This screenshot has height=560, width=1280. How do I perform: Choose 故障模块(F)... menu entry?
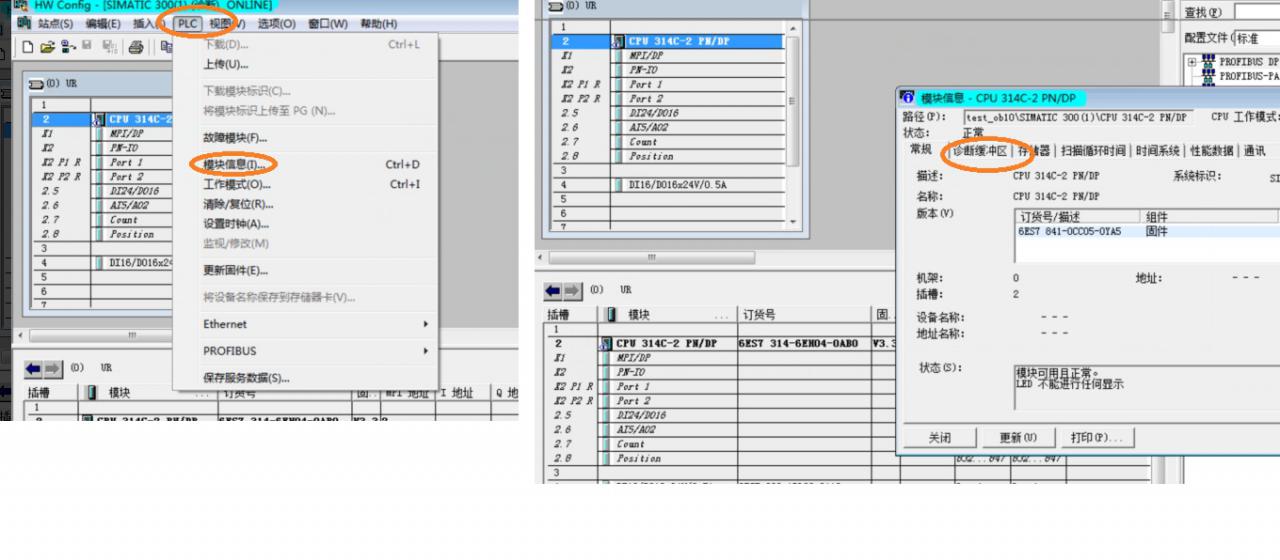click(x=305, y=138)
